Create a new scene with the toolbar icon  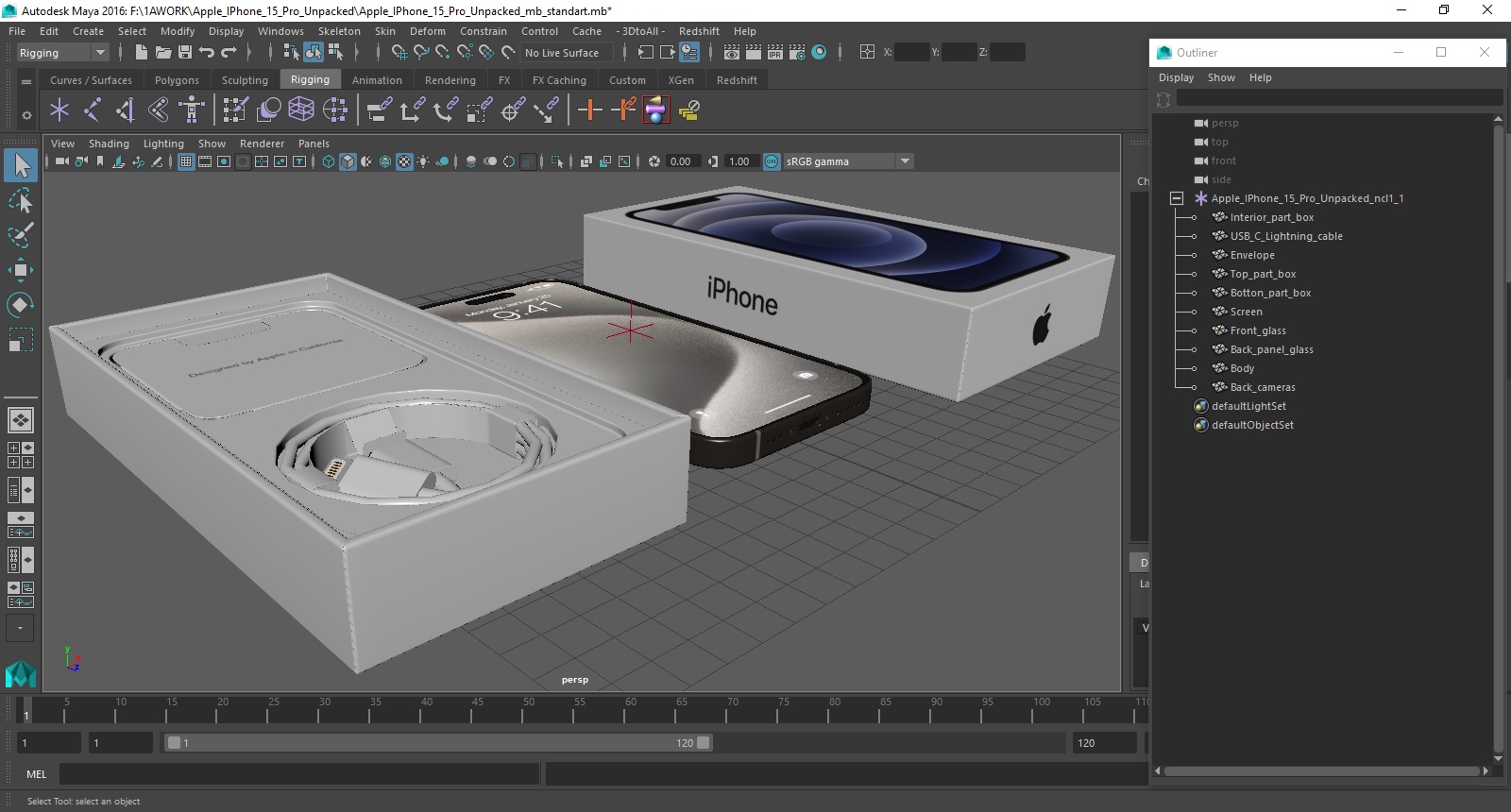[142, 53]
